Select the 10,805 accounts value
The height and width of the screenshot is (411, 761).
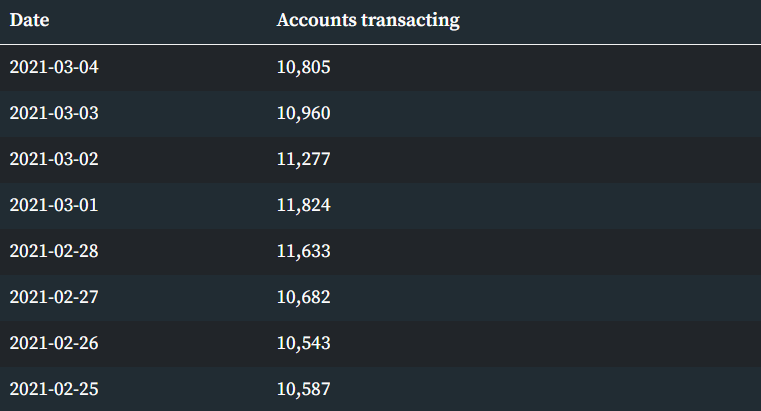point(303,67)
